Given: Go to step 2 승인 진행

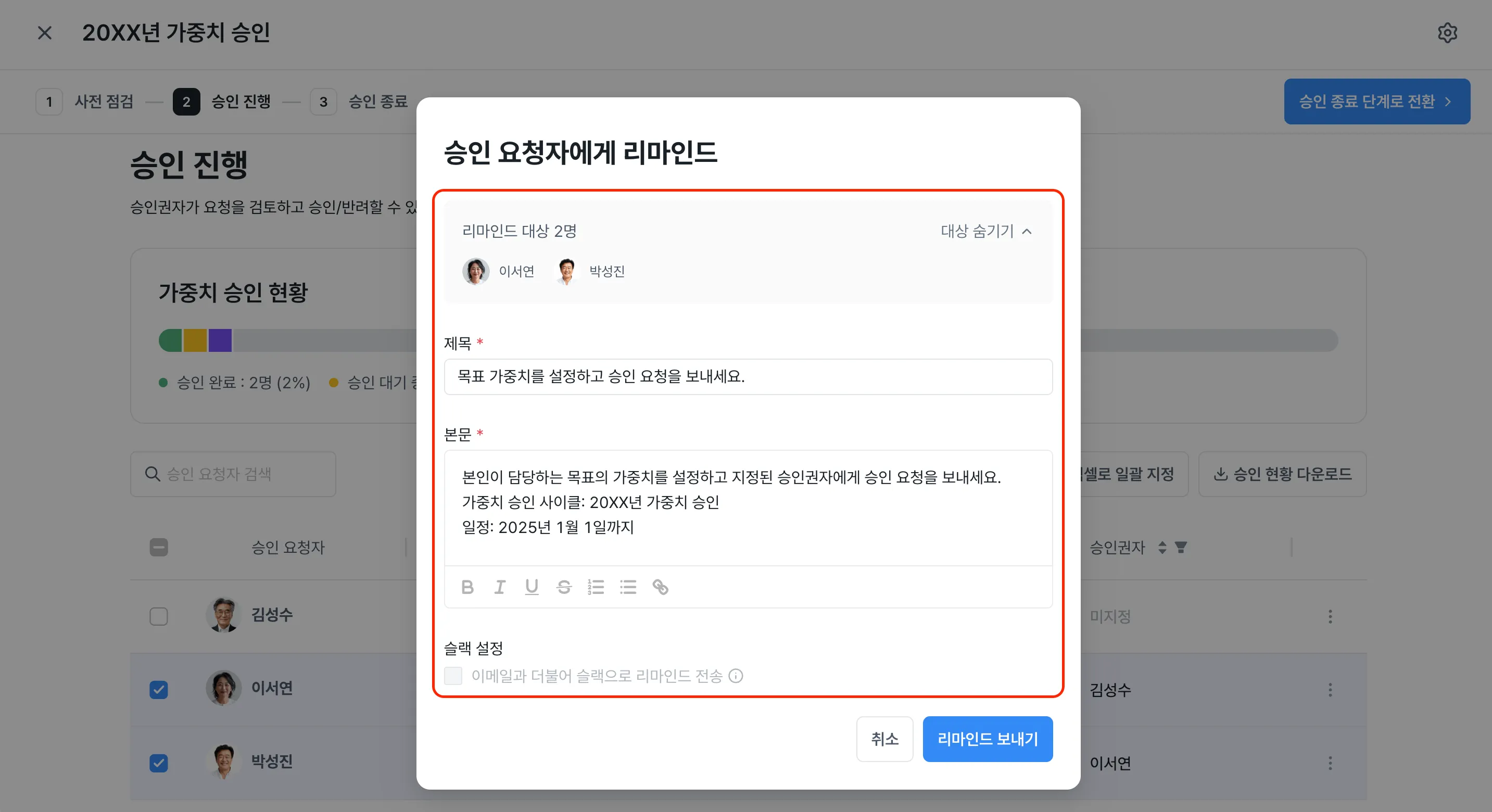Looking at the screenshot, I should 222,102.
